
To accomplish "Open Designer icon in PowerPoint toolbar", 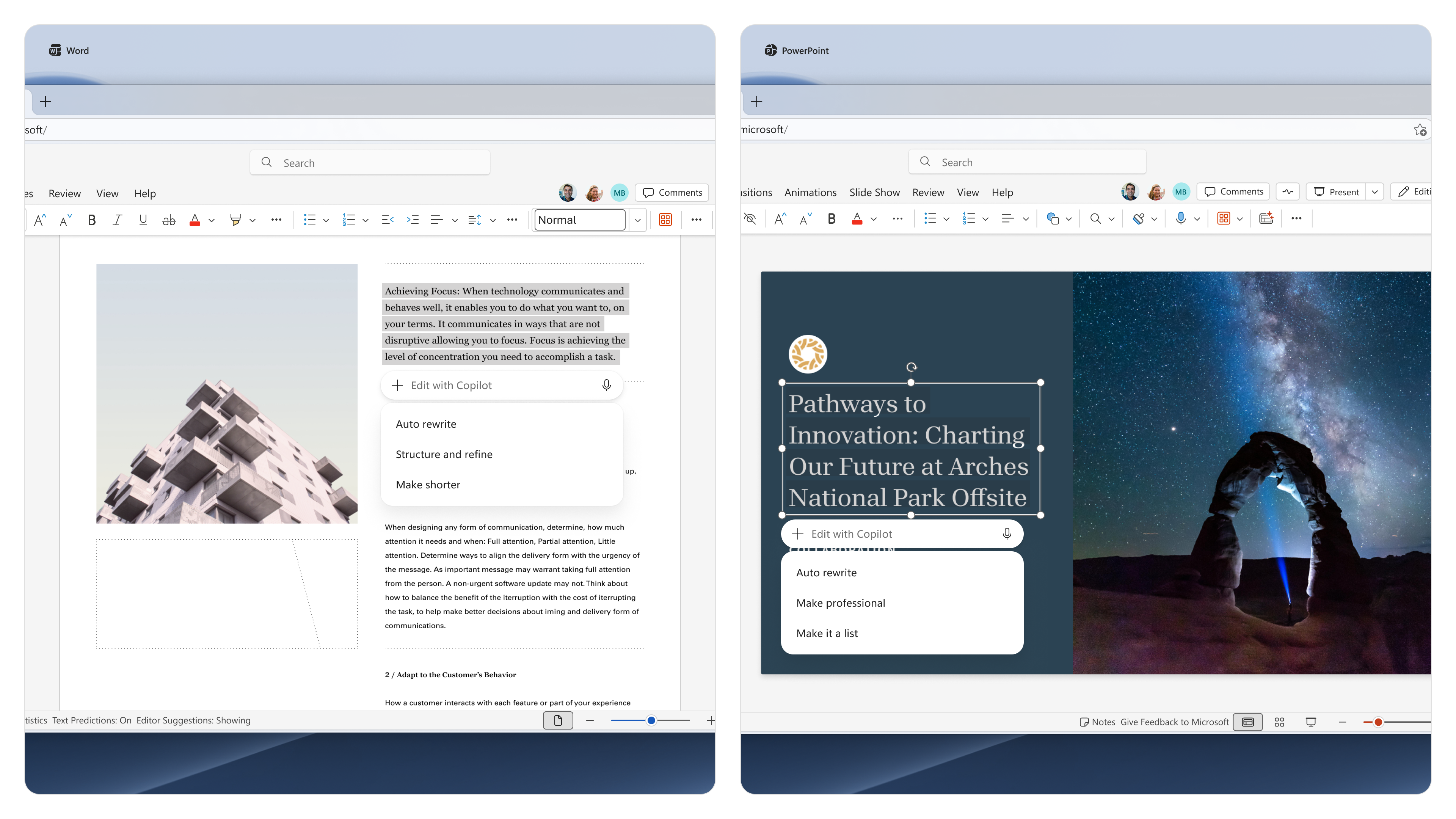I will pos(1266,219).
